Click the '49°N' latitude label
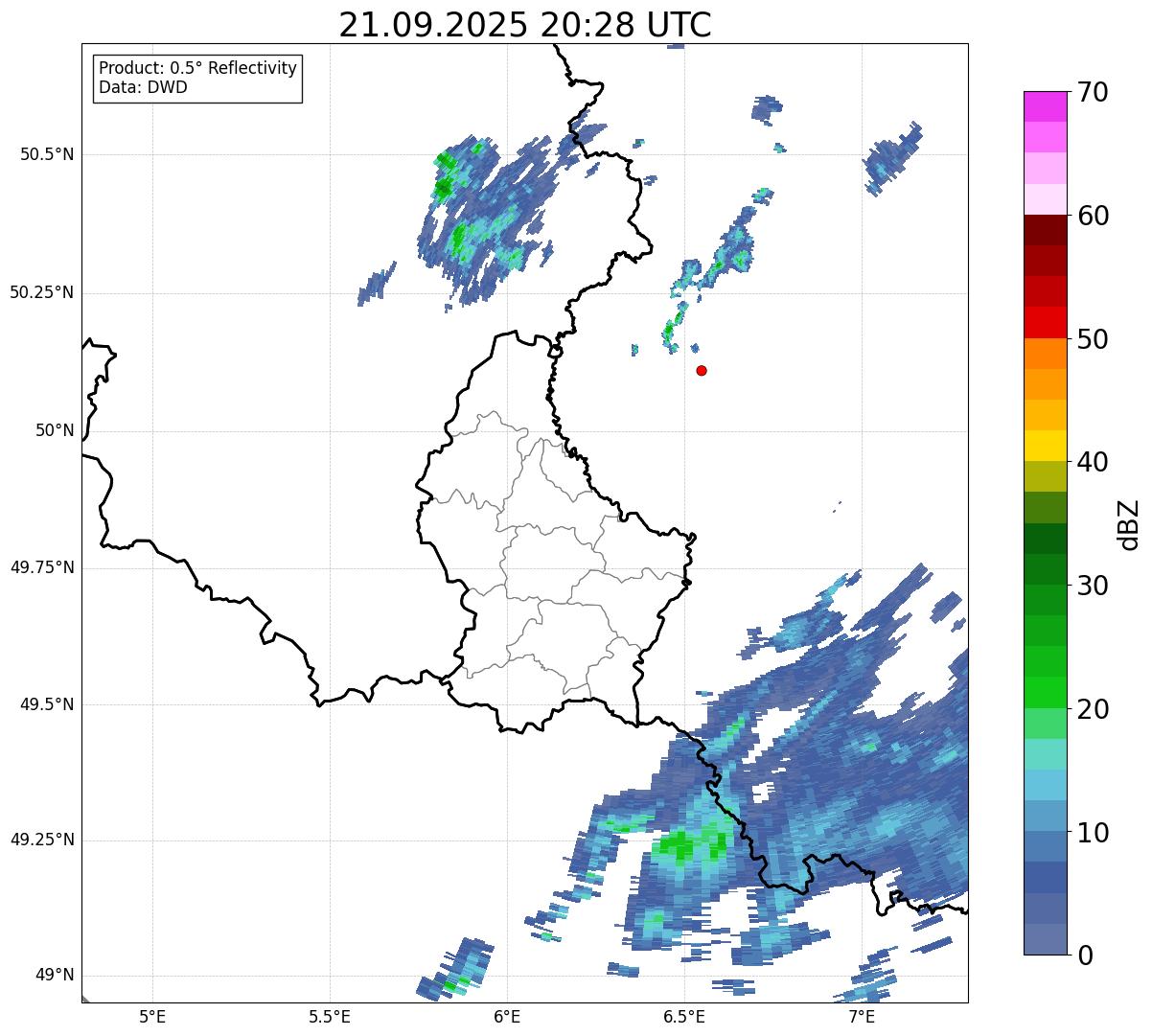The width and height of the screenshot is (1152, 1036). point(55,976)
